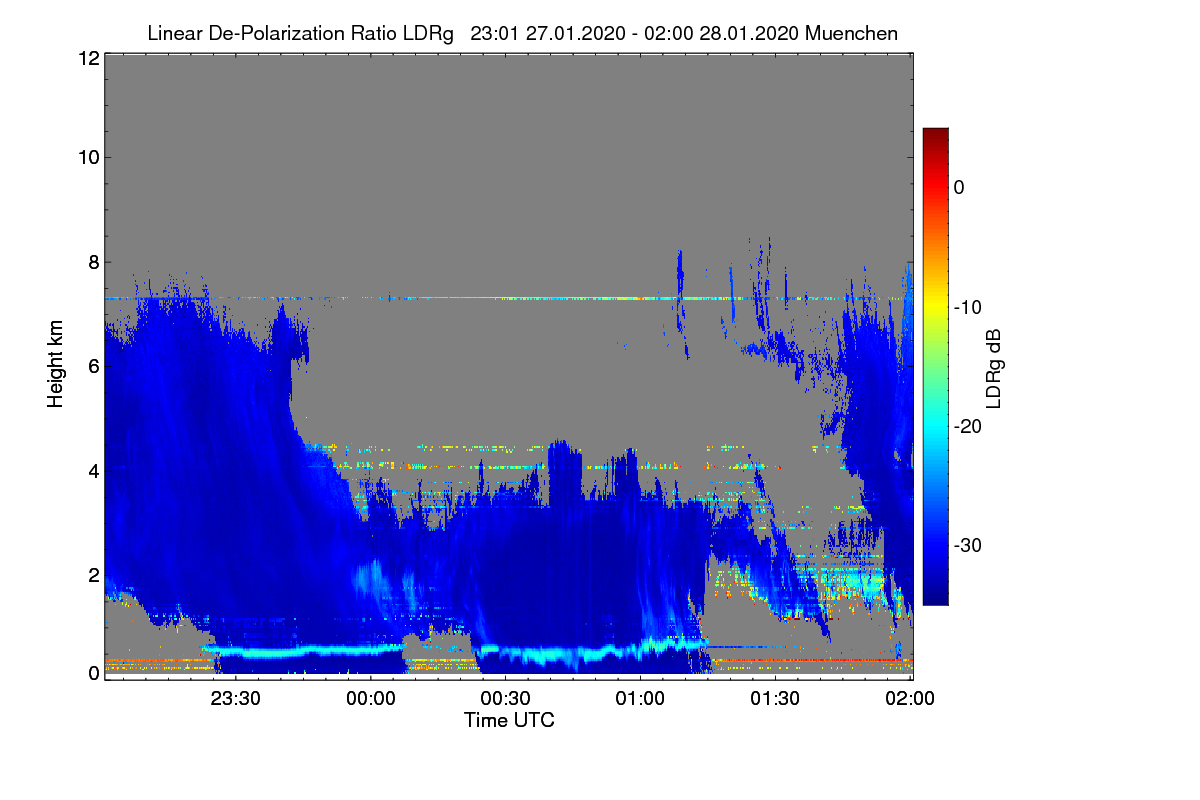Click the '-30' colorbar tick label
The height and width of the screenshot is (800, 1200).
tap(969, 545)
